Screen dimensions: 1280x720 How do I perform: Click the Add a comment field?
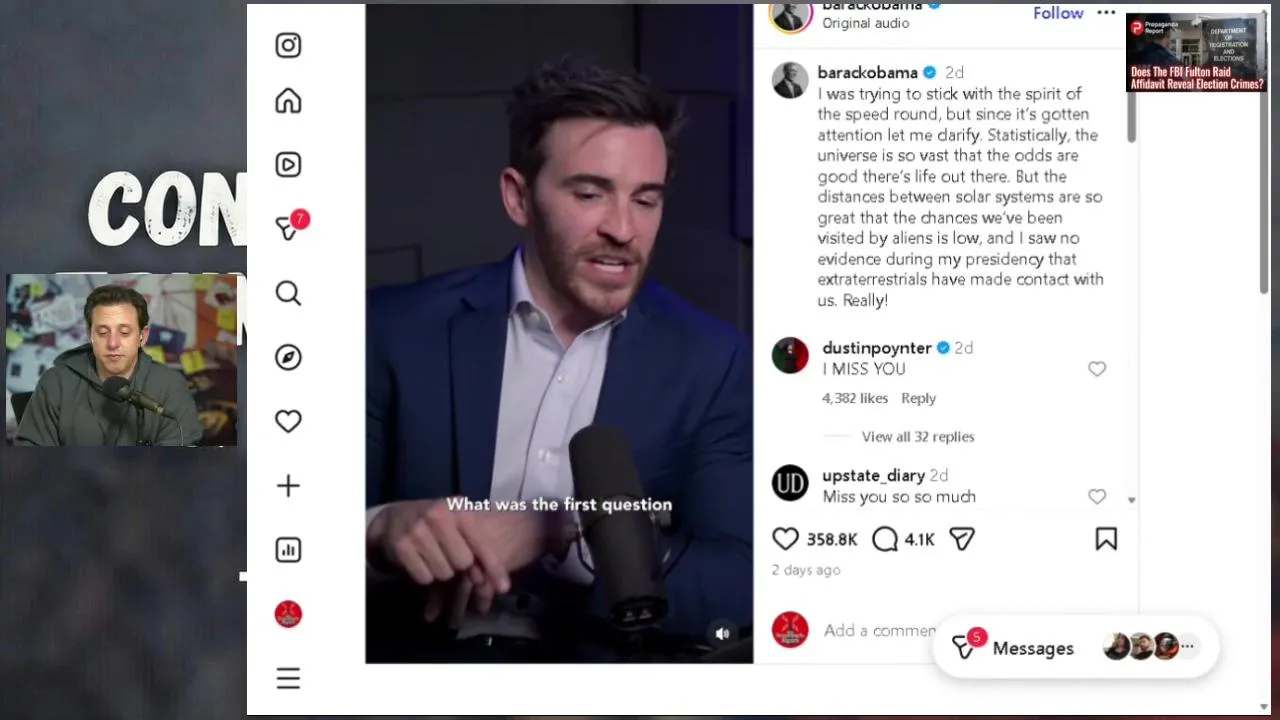point(878,630)
